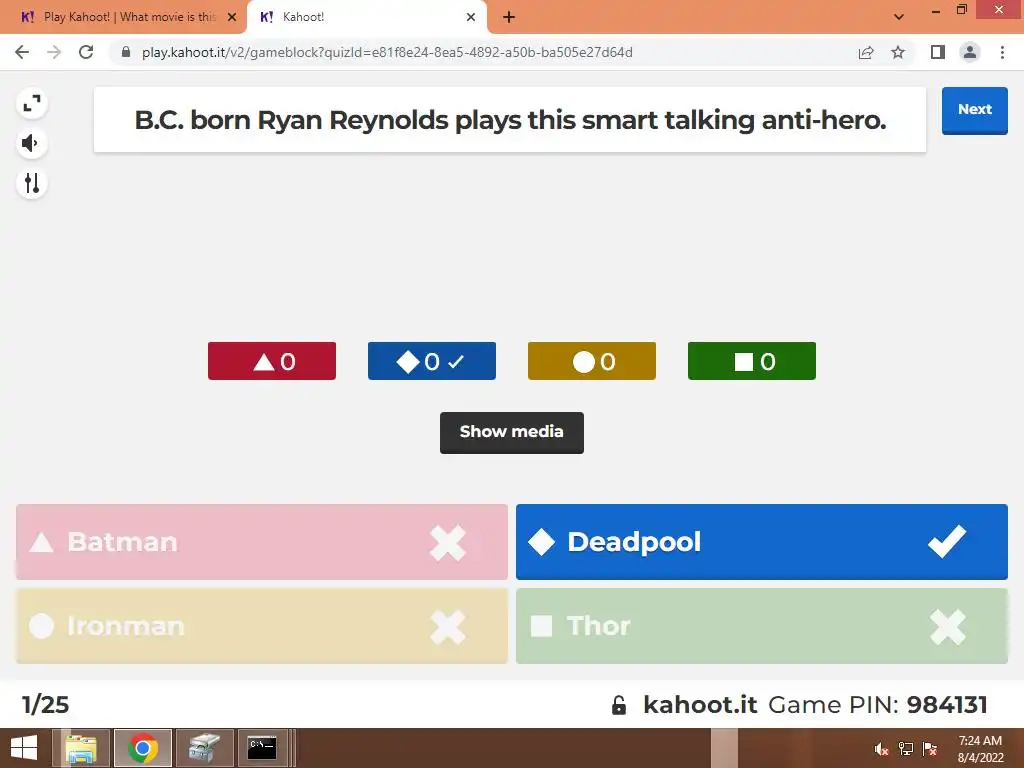Bookmark this page with the star icon
Image resolution: width=1024 pixels, height=768 pixels.
[898, 52]
